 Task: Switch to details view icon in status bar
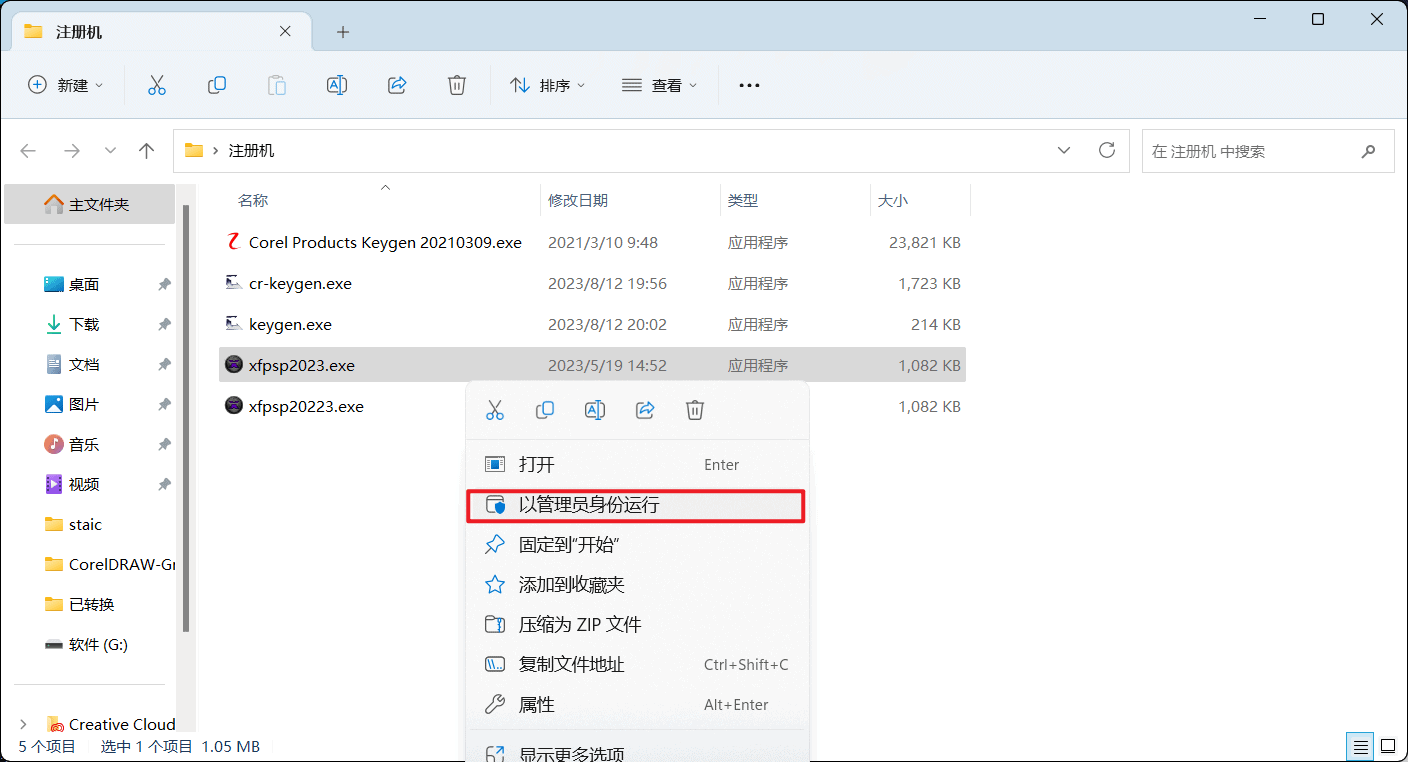1359,746
